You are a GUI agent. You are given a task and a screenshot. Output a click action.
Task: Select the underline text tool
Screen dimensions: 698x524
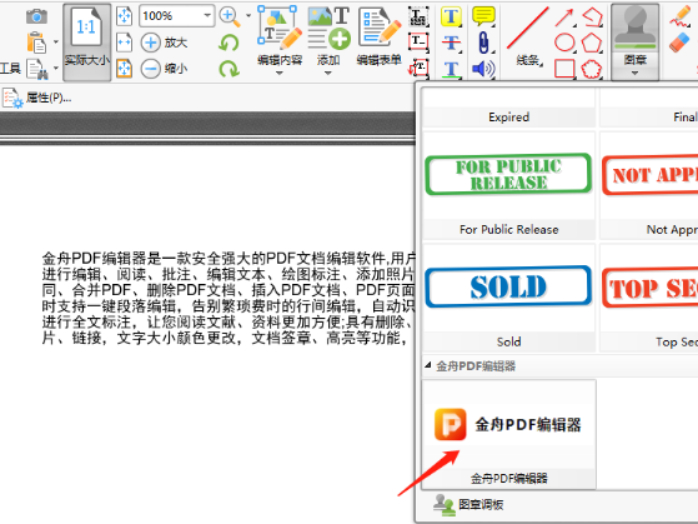[x=451, y=69]
